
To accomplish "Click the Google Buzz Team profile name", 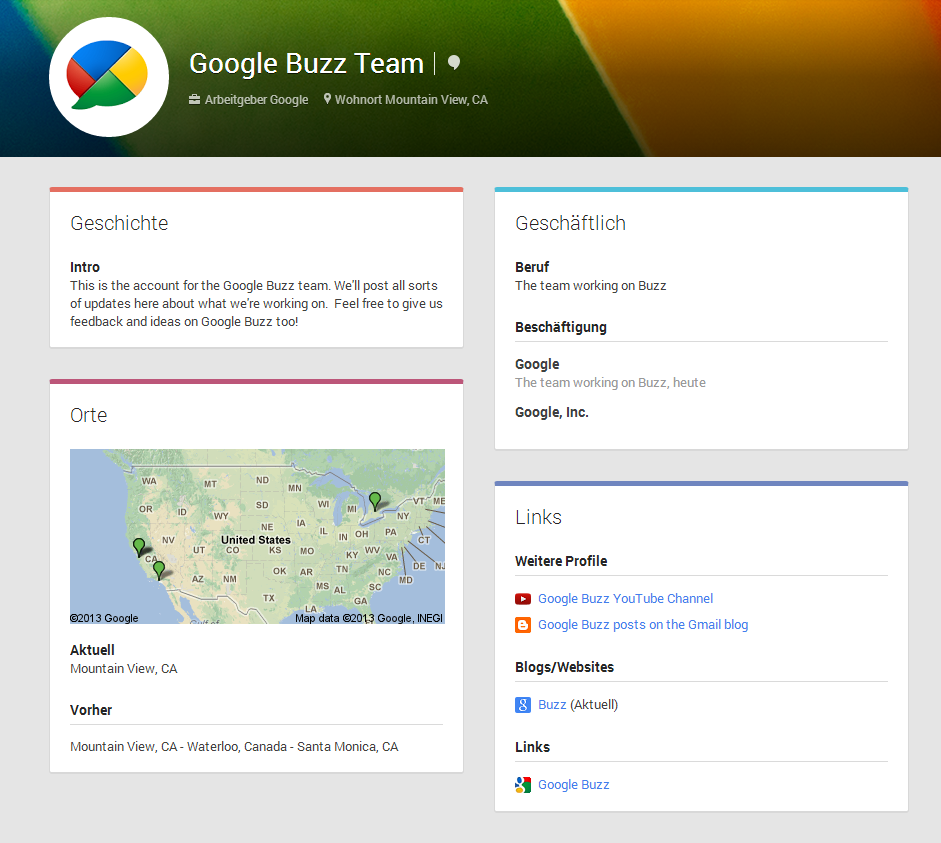I will coord(307,63).
